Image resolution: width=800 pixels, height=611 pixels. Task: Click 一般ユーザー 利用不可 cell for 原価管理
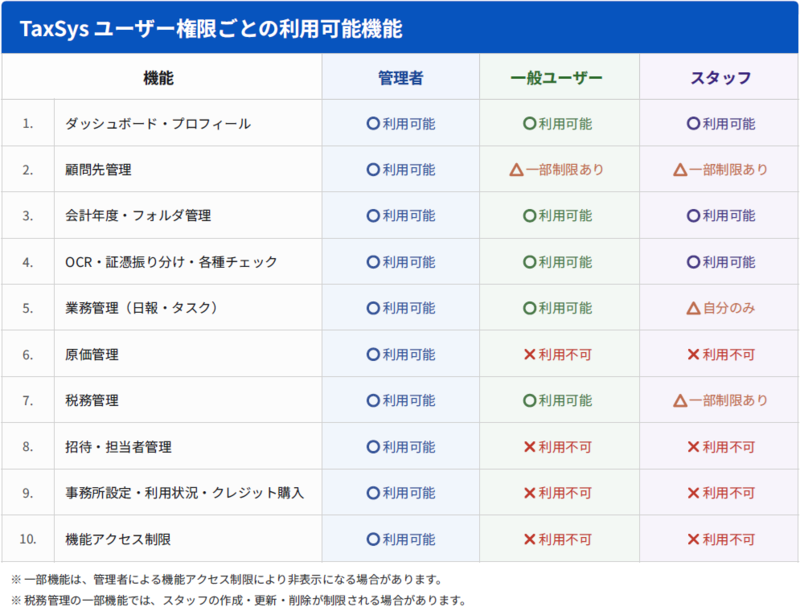[x=558, y=354]
